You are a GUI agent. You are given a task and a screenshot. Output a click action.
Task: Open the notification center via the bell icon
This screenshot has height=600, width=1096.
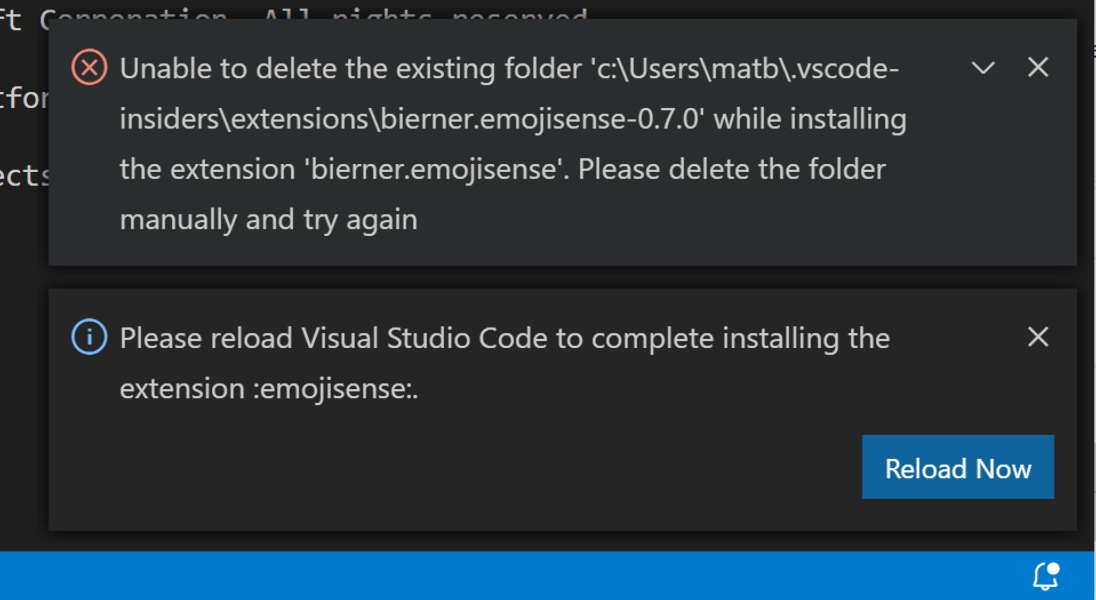click(x=1046, y=574)
